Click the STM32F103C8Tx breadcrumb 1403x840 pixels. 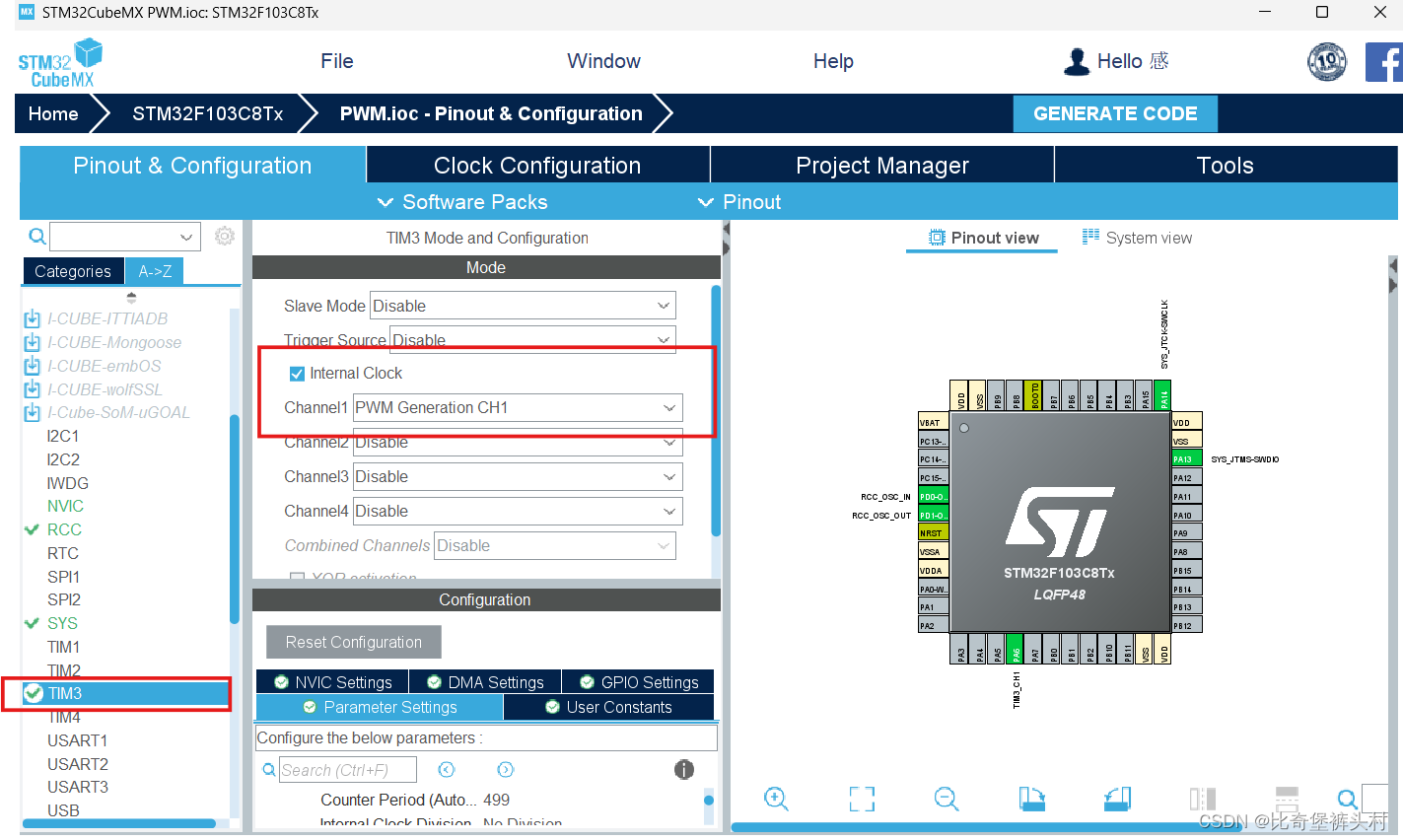coord(208,113)
